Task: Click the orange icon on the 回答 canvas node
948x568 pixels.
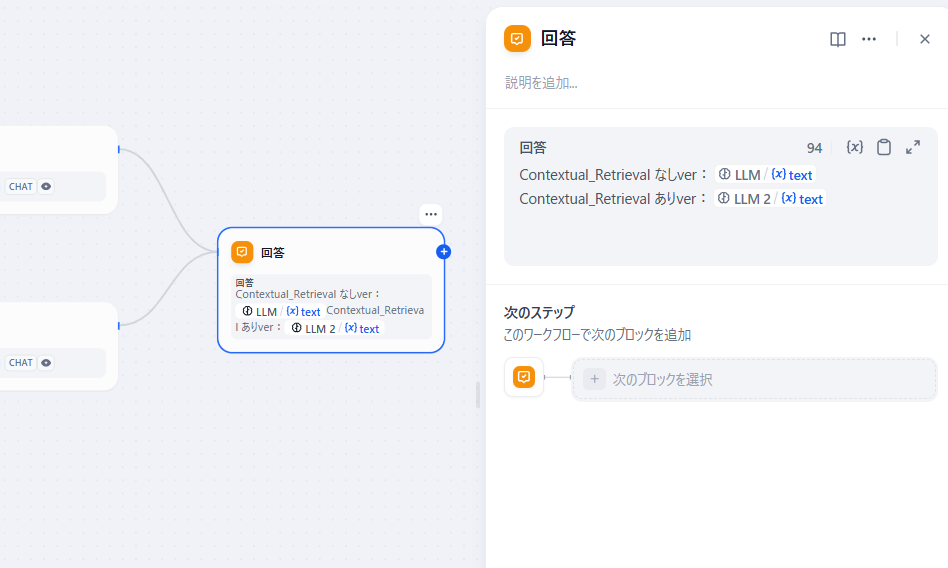Action: (242, 252)
